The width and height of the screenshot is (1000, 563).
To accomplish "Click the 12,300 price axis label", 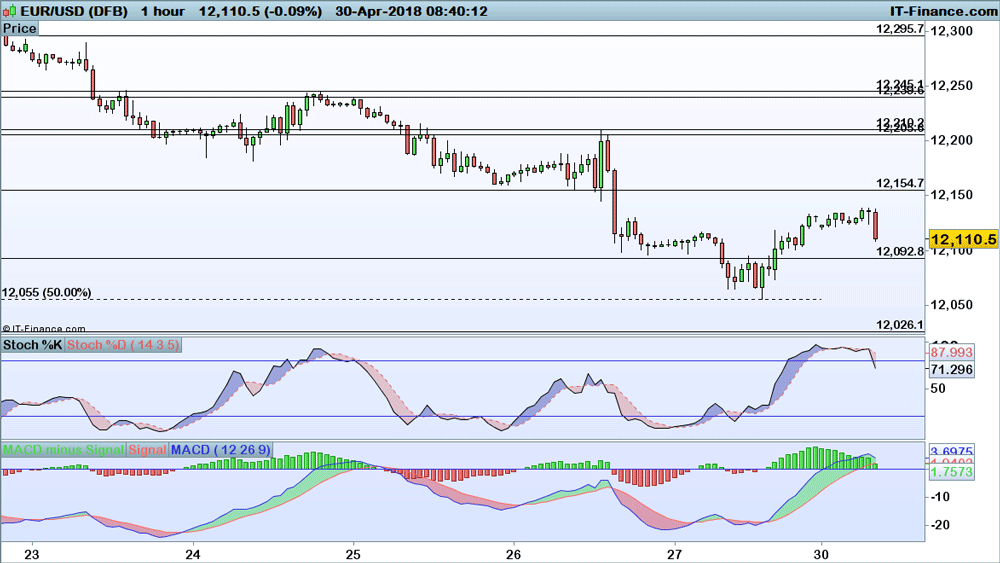I will [x=952, y=31].
